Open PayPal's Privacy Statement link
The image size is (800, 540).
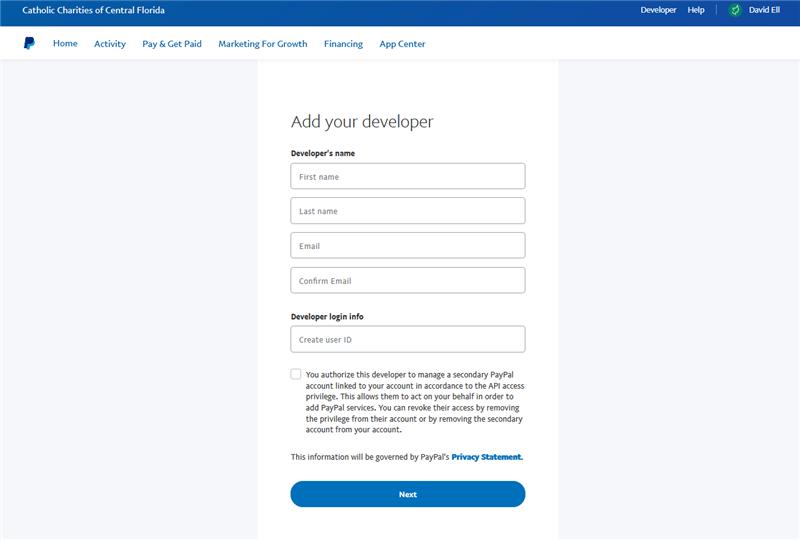point(487,457)
